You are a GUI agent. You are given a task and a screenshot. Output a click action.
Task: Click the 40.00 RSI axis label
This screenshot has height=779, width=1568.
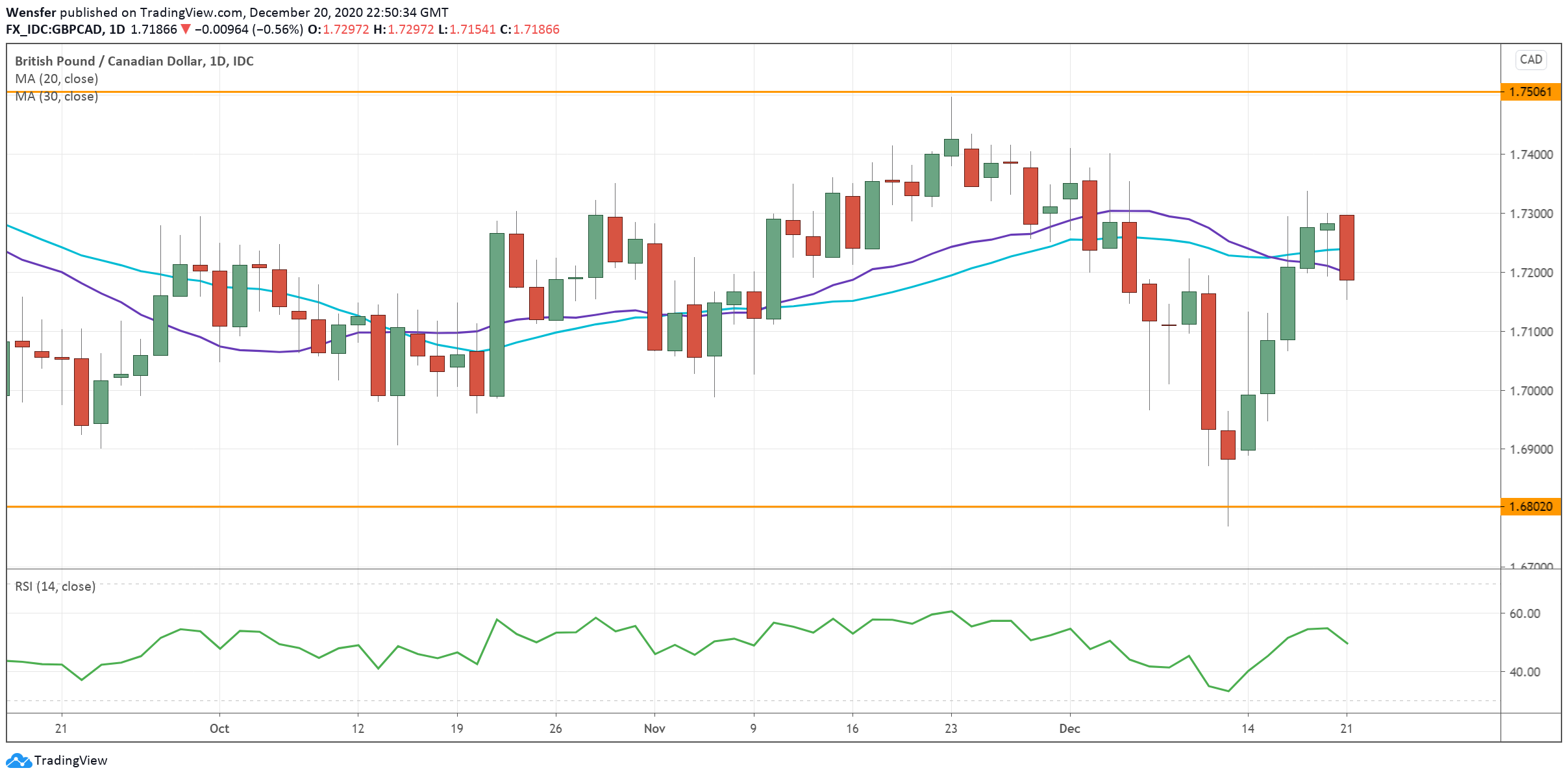click(1524, 672)
